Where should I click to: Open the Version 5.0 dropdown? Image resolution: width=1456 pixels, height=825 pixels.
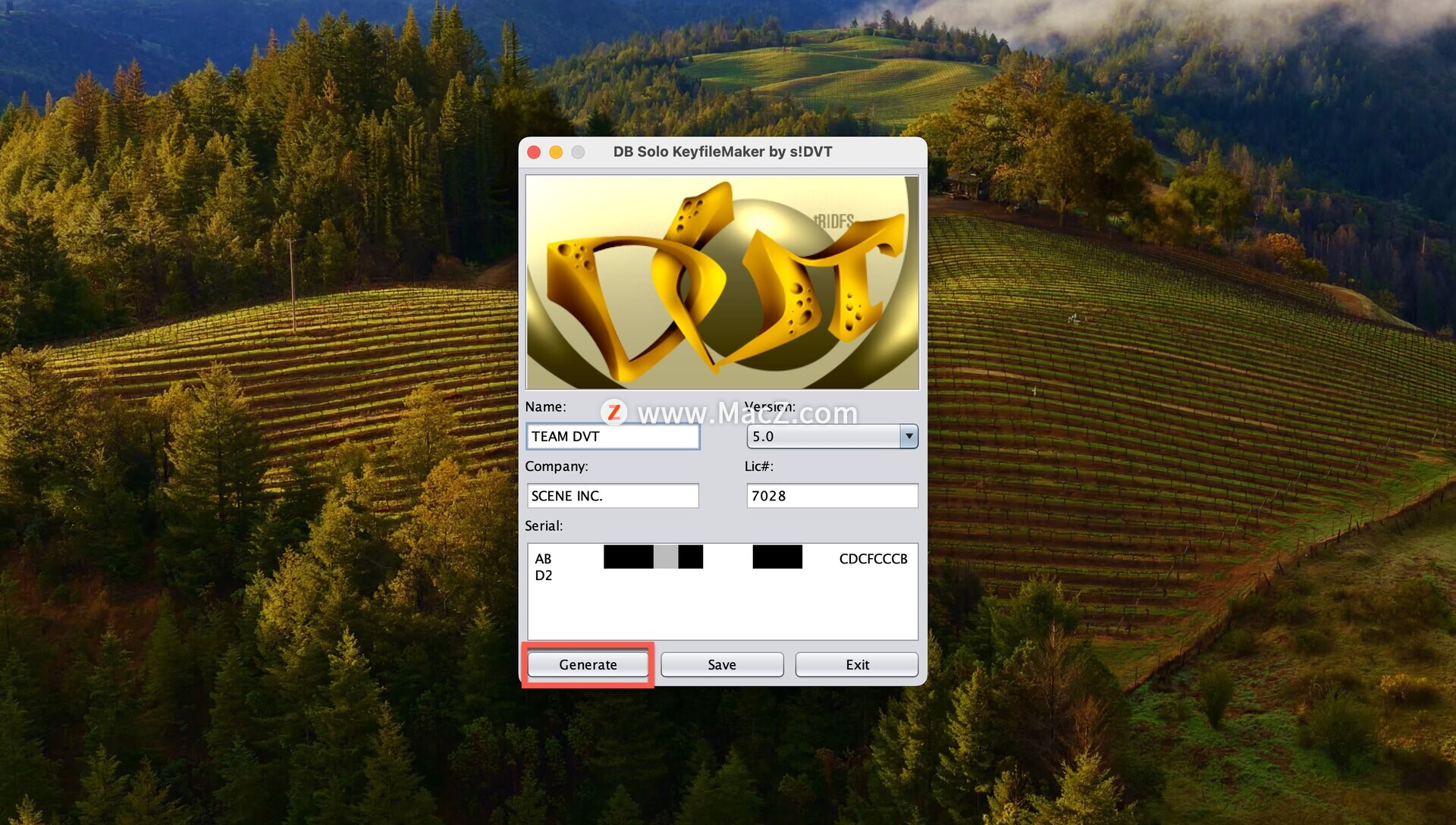pyautogui.click(x=832, y=436)
